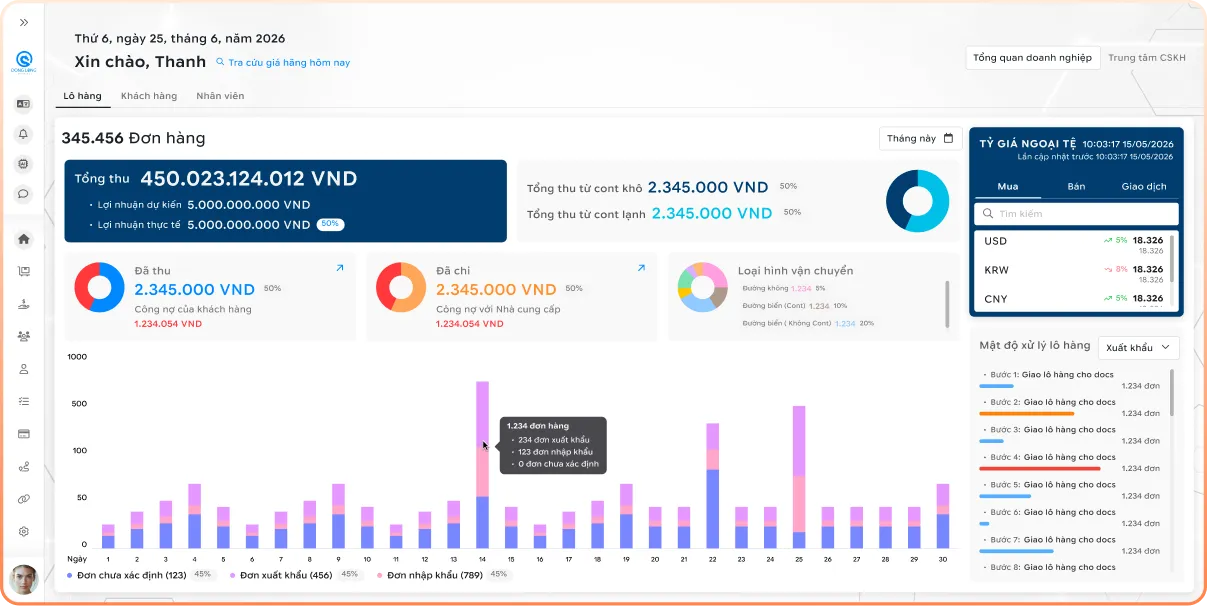Open Đã thu details arrow icon
The image size is (1207, 606).
[339, 268]
